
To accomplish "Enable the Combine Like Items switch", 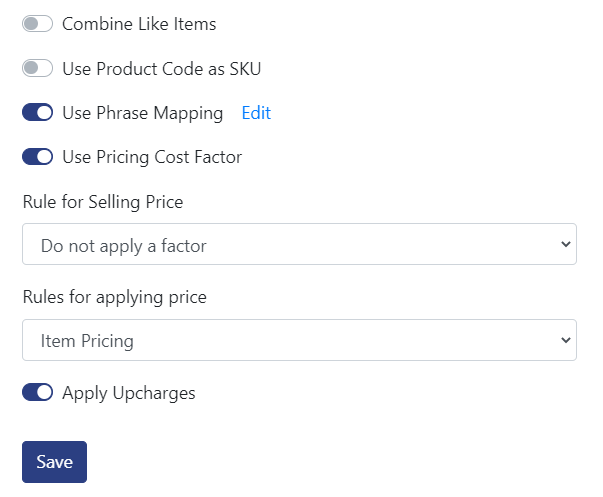I will pyautogui.click(x=37, y=24).
